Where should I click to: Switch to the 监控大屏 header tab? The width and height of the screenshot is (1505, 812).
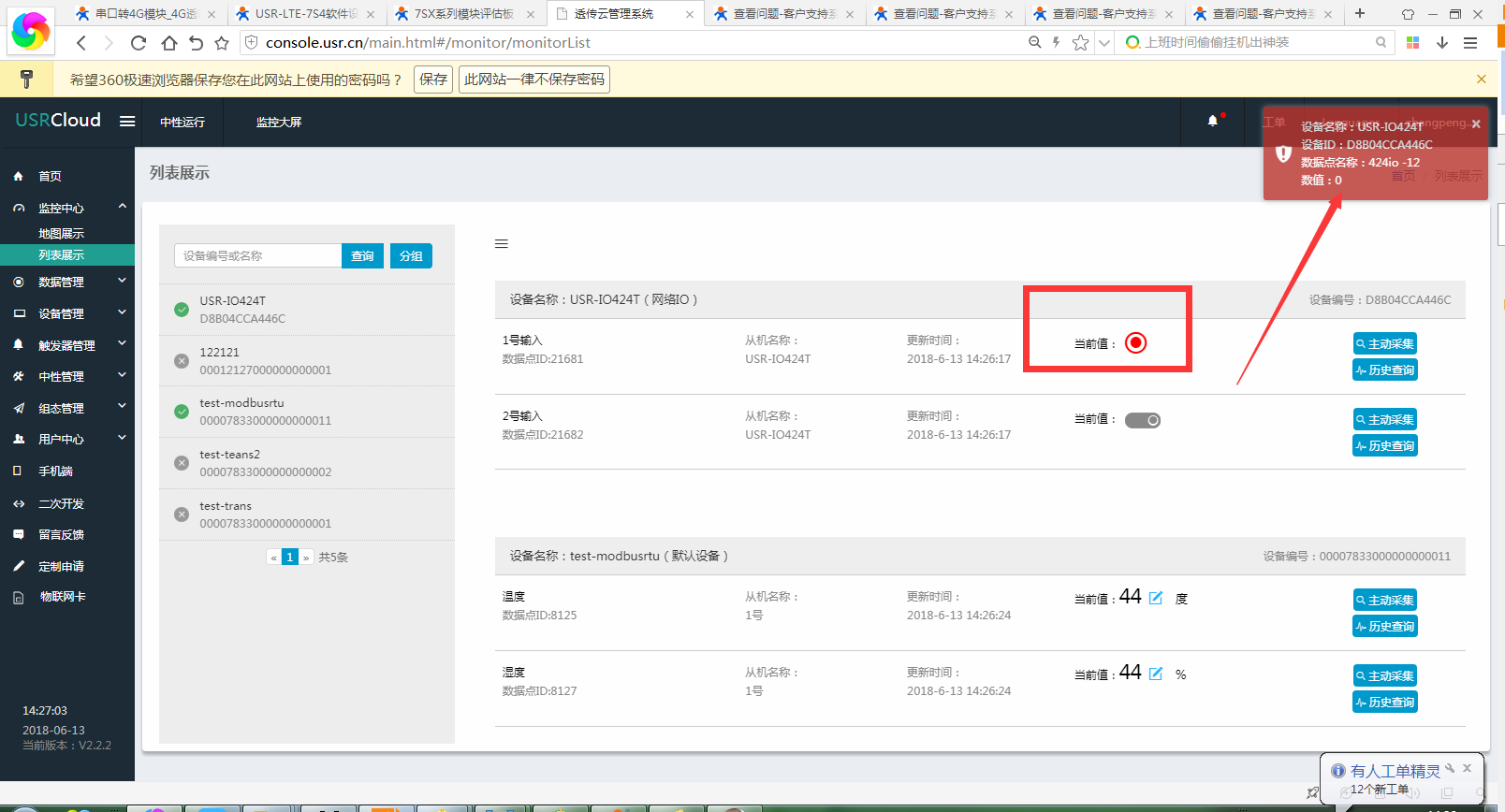click(279, 123)
